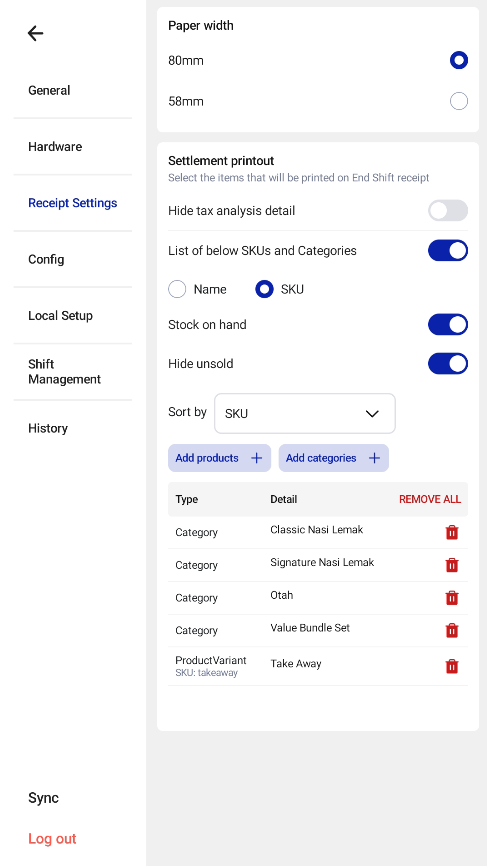Click the Signature Nasi Lemak detail text
The width and height of the screenshot is (487, 866).
(322, 563)
